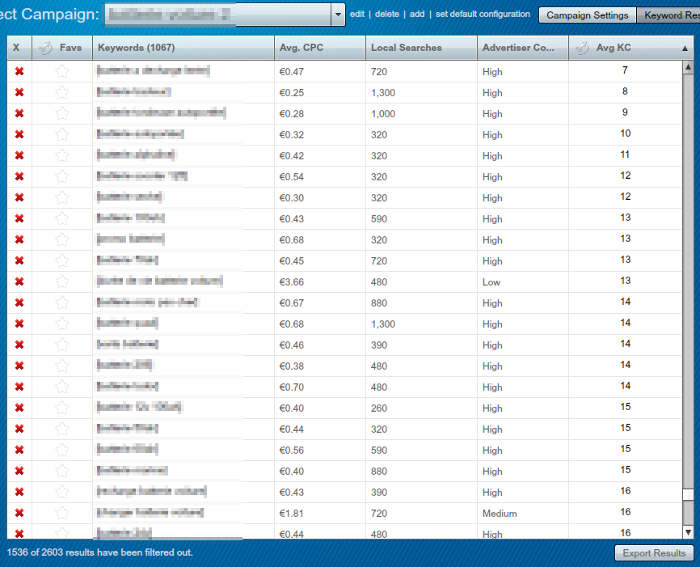Sort by the Local Searches column header
Image resolution: width=700 pixels, height=567 pixels.
[419, 48]
